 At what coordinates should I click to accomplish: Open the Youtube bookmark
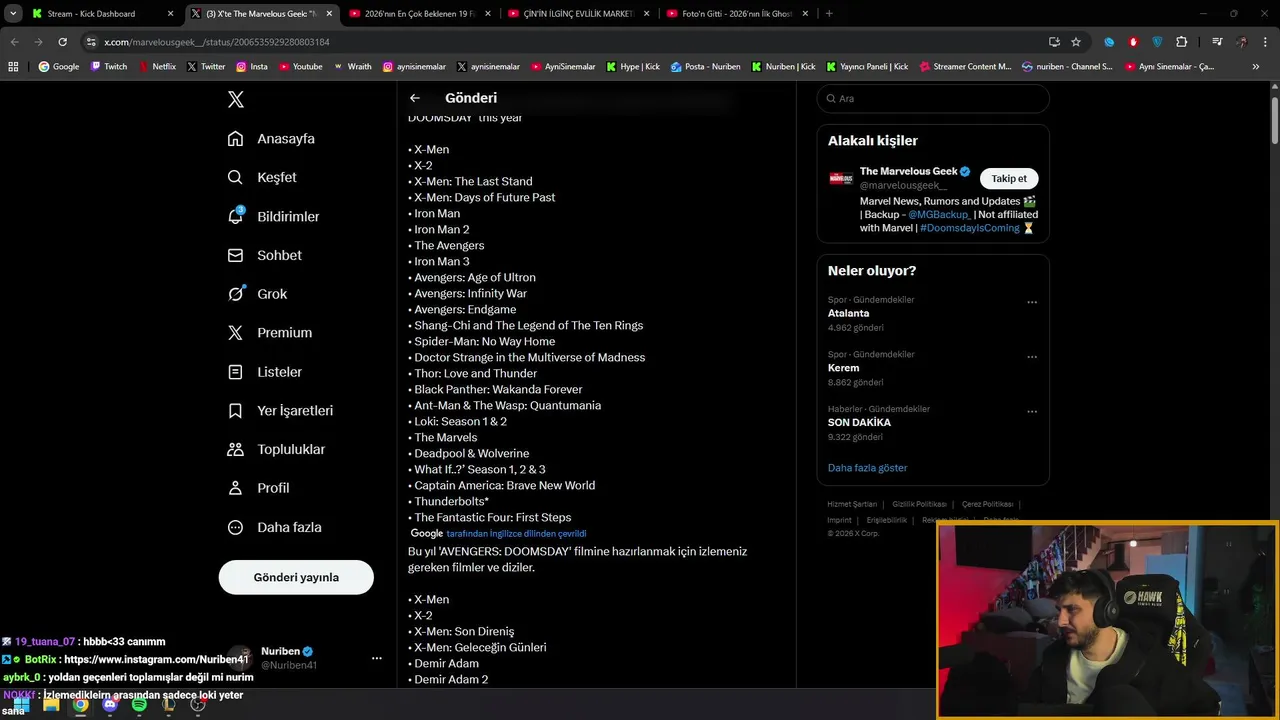301,67
